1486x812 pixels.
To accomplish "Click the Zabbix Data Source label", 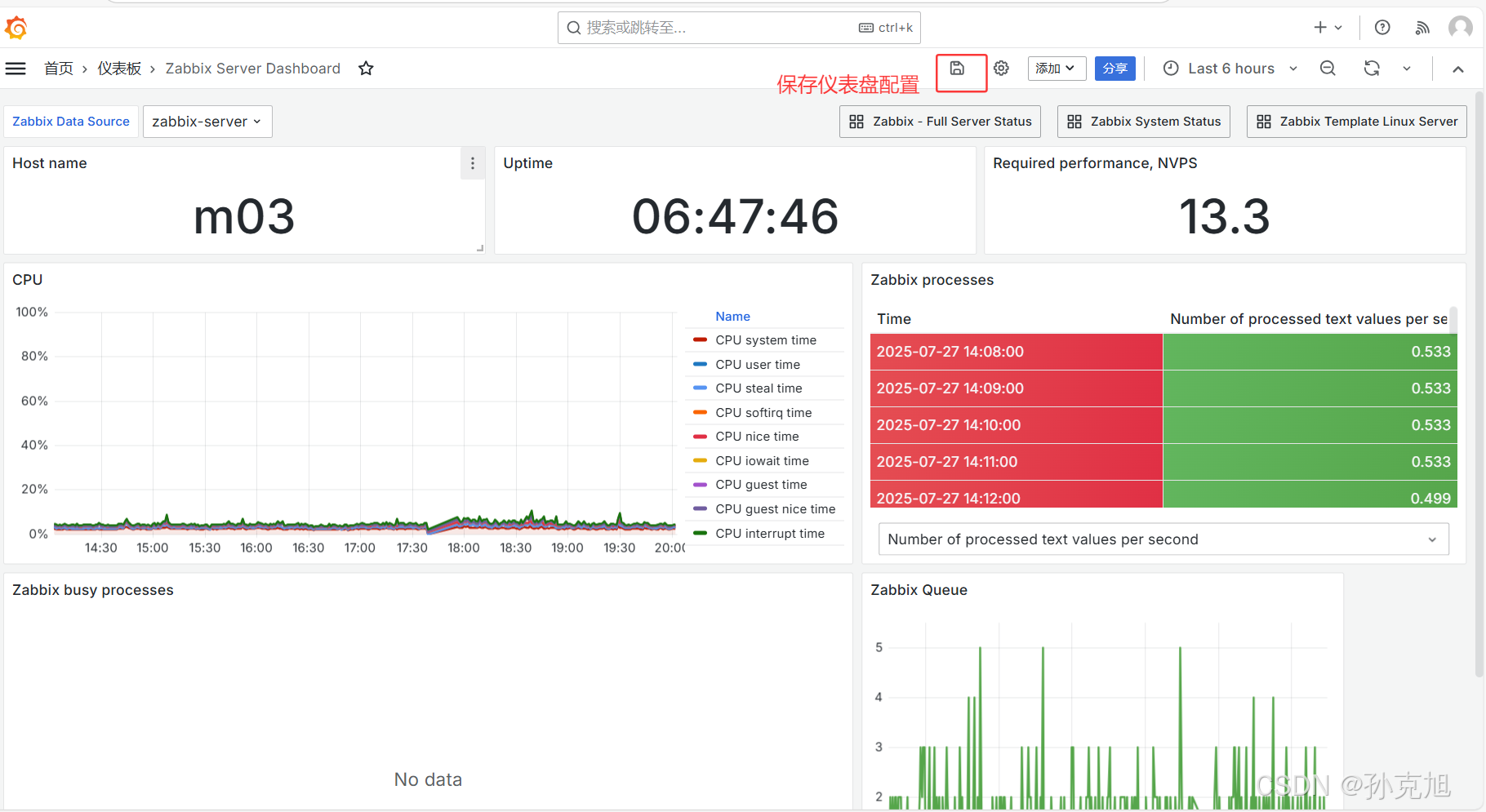I will tap(71, 122).
